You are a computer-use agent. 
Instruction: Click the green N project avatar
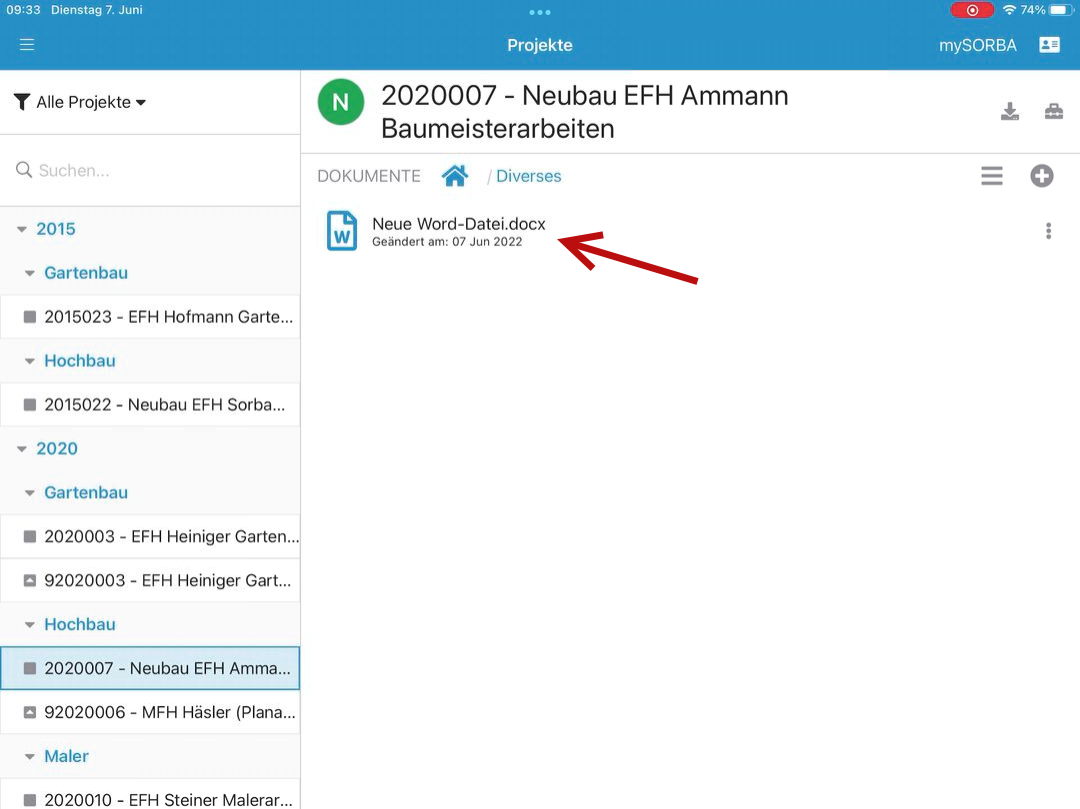tap(341, 102)
